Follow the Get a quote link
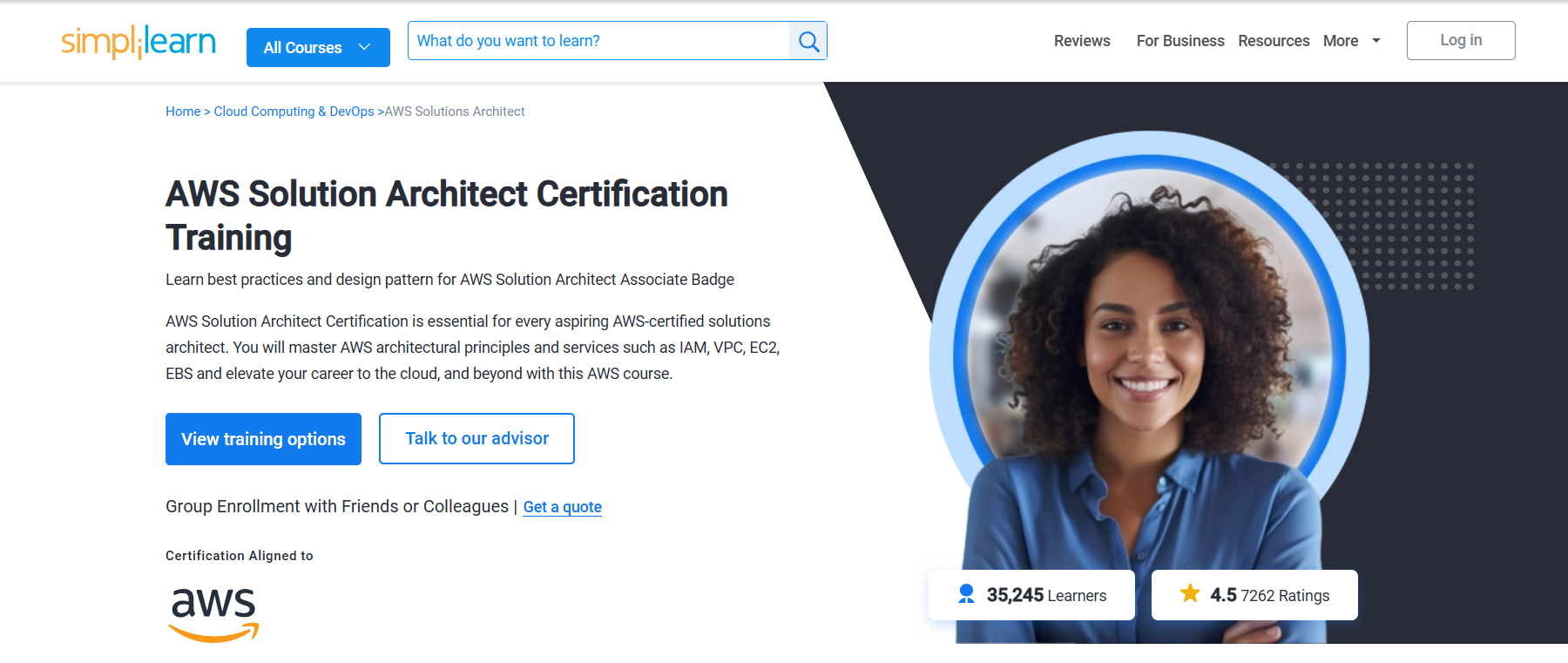This screenshot has width=1568, height=663. tap(563, 507)
